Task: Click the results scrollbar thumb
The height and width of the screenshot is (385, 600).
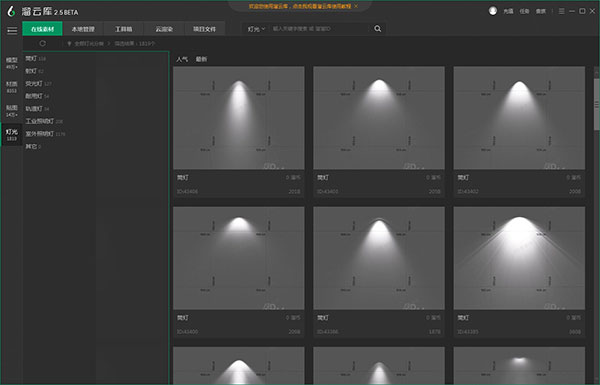Action: (597, 104)
